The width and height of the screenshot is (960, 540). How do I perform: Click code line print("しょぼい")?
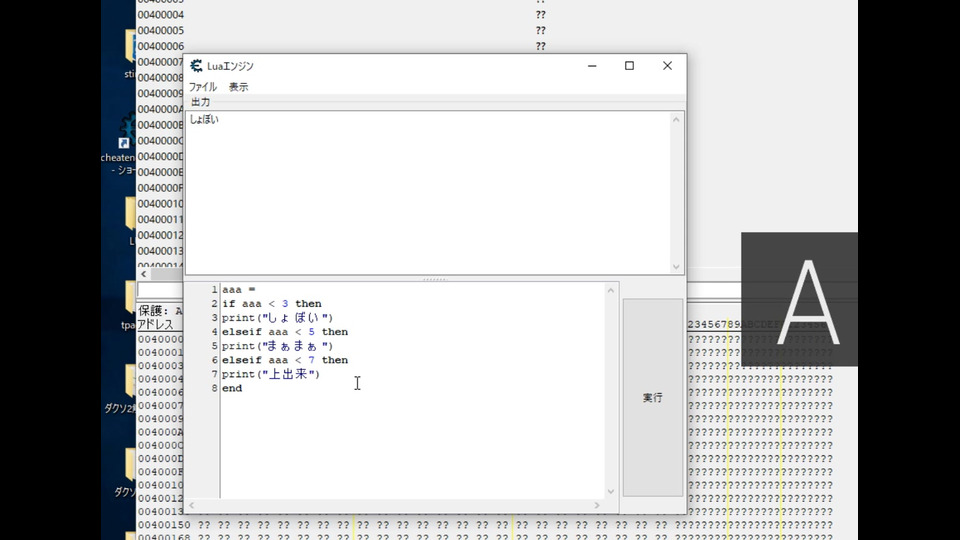coord(277,318)
